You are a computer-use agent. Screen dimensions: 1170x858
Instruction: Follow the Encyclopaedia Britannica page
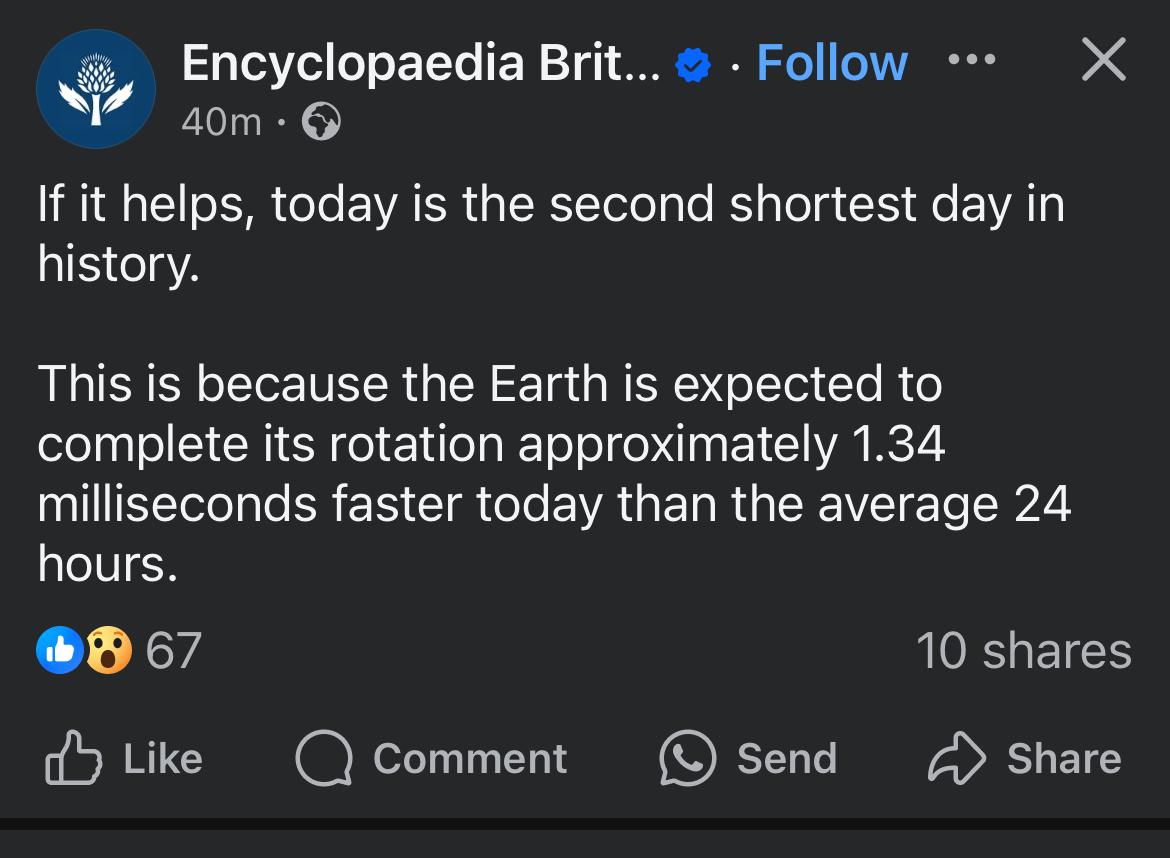click(832, 63)
